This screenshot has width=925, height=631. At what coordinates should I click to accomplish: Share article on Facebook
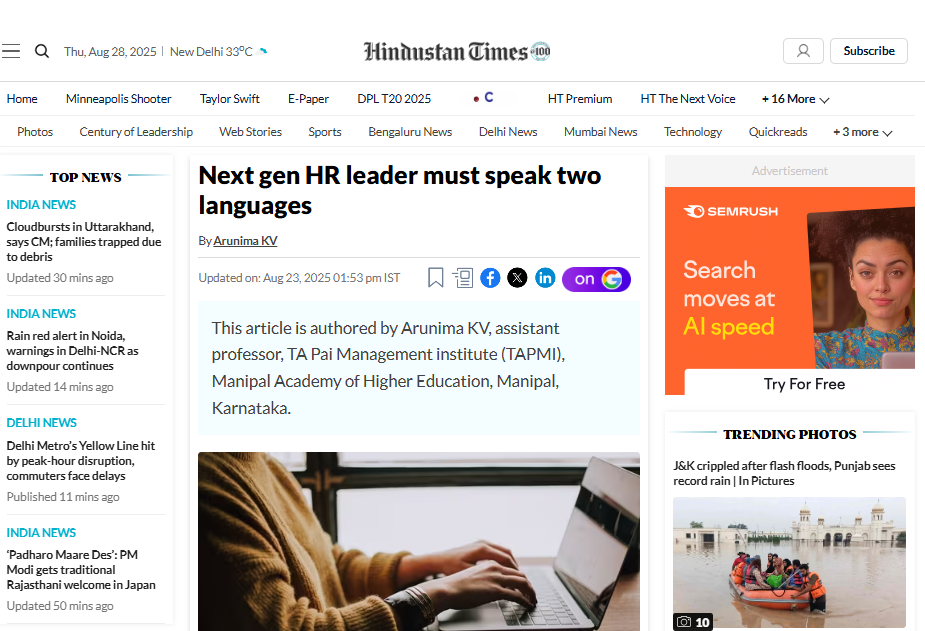pyautogui.click(x=490, y=278)
